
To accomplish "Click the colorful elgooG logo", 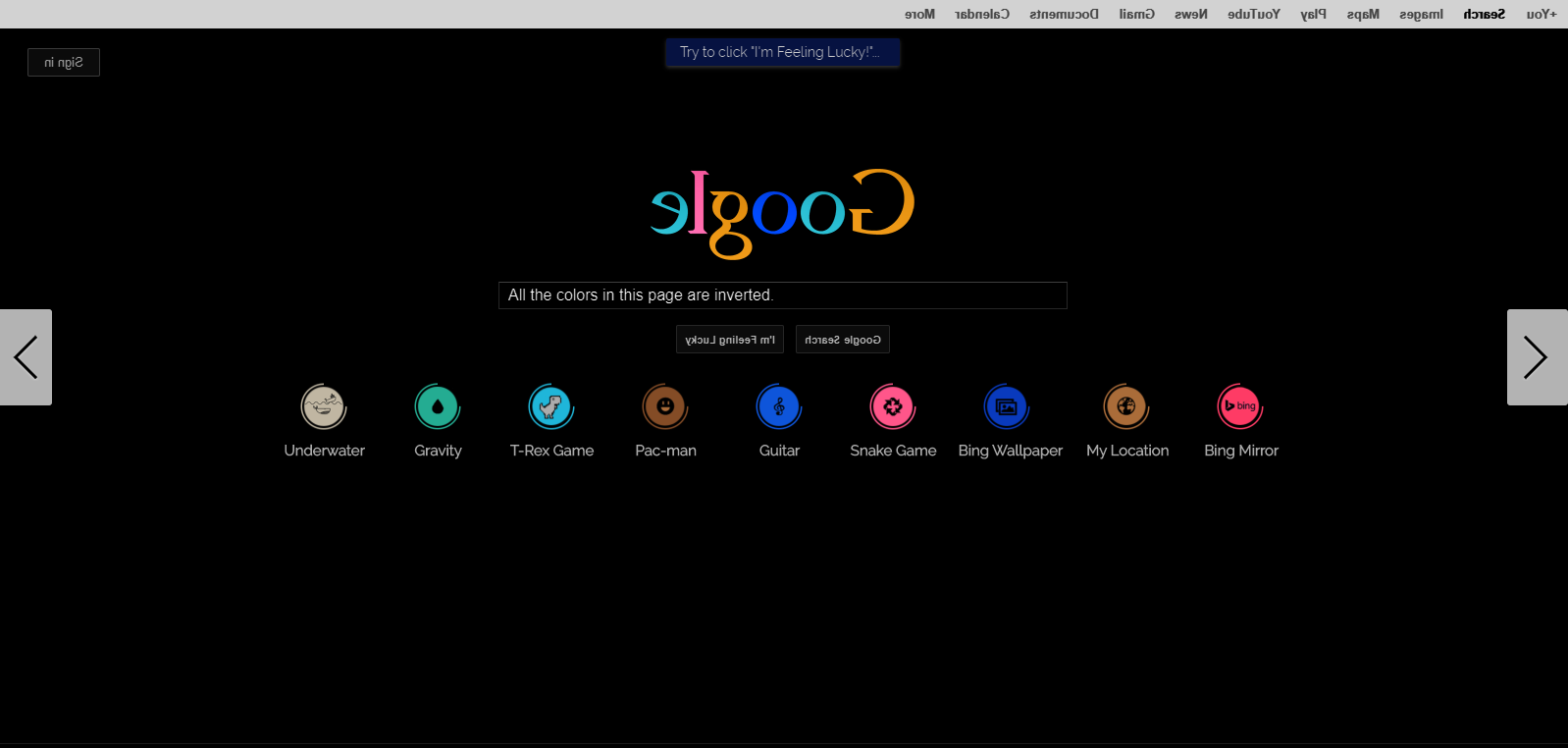I will point(782,211).
